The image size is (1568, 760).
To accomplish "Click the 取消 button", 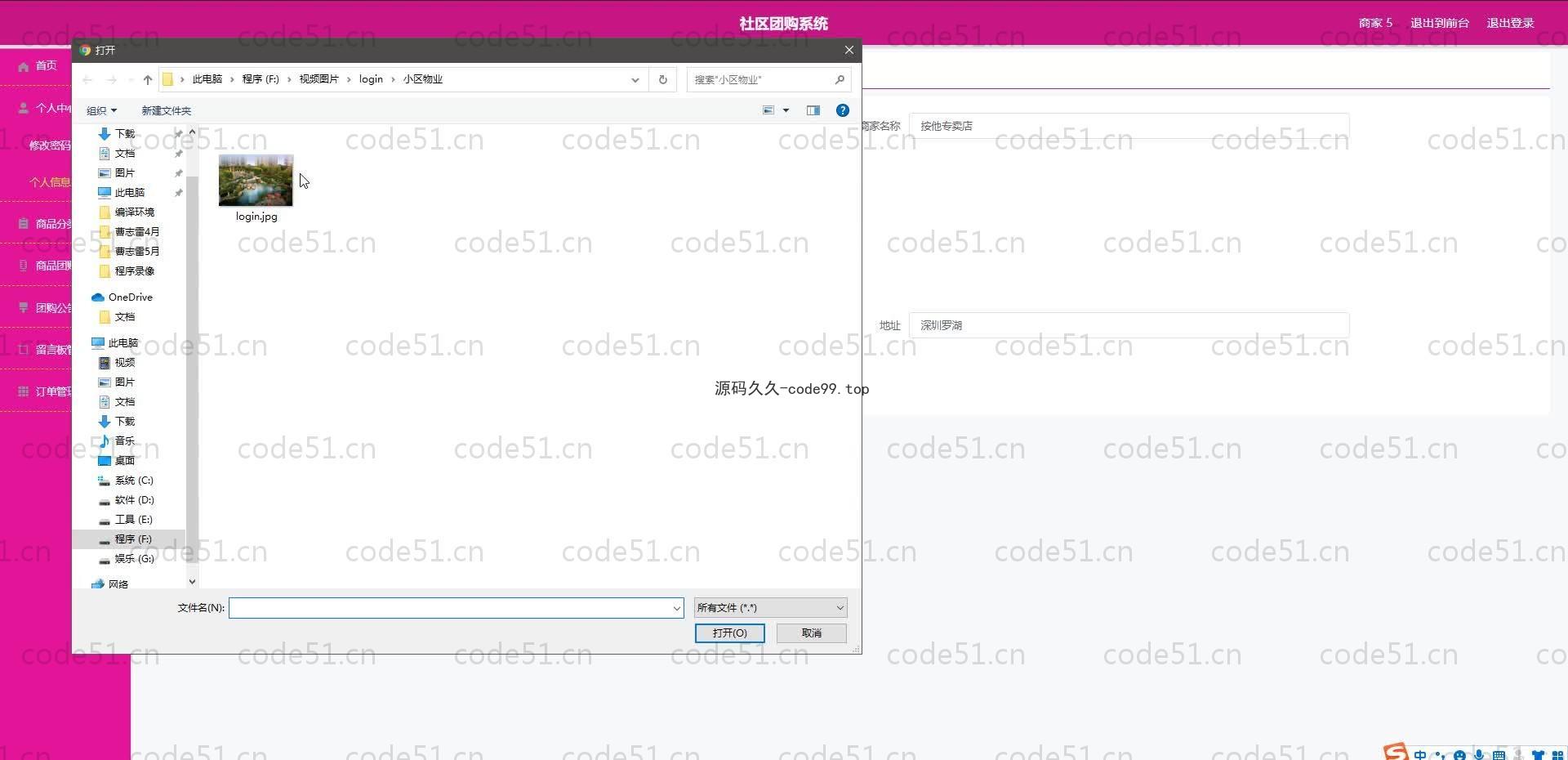I will pyautogui.click(x=811, y=633).
